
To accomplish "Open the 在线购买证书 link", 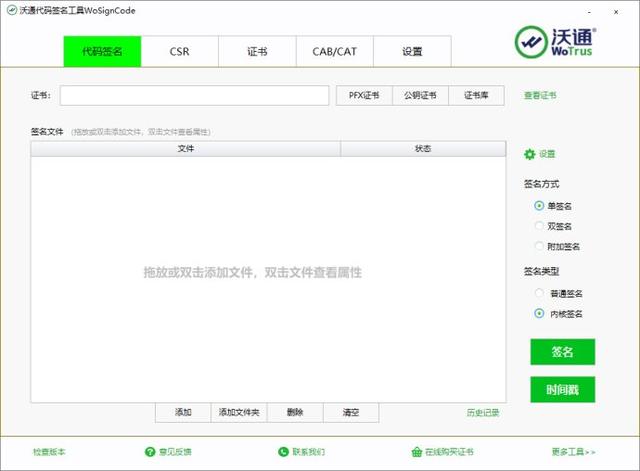I will [449, 452].
